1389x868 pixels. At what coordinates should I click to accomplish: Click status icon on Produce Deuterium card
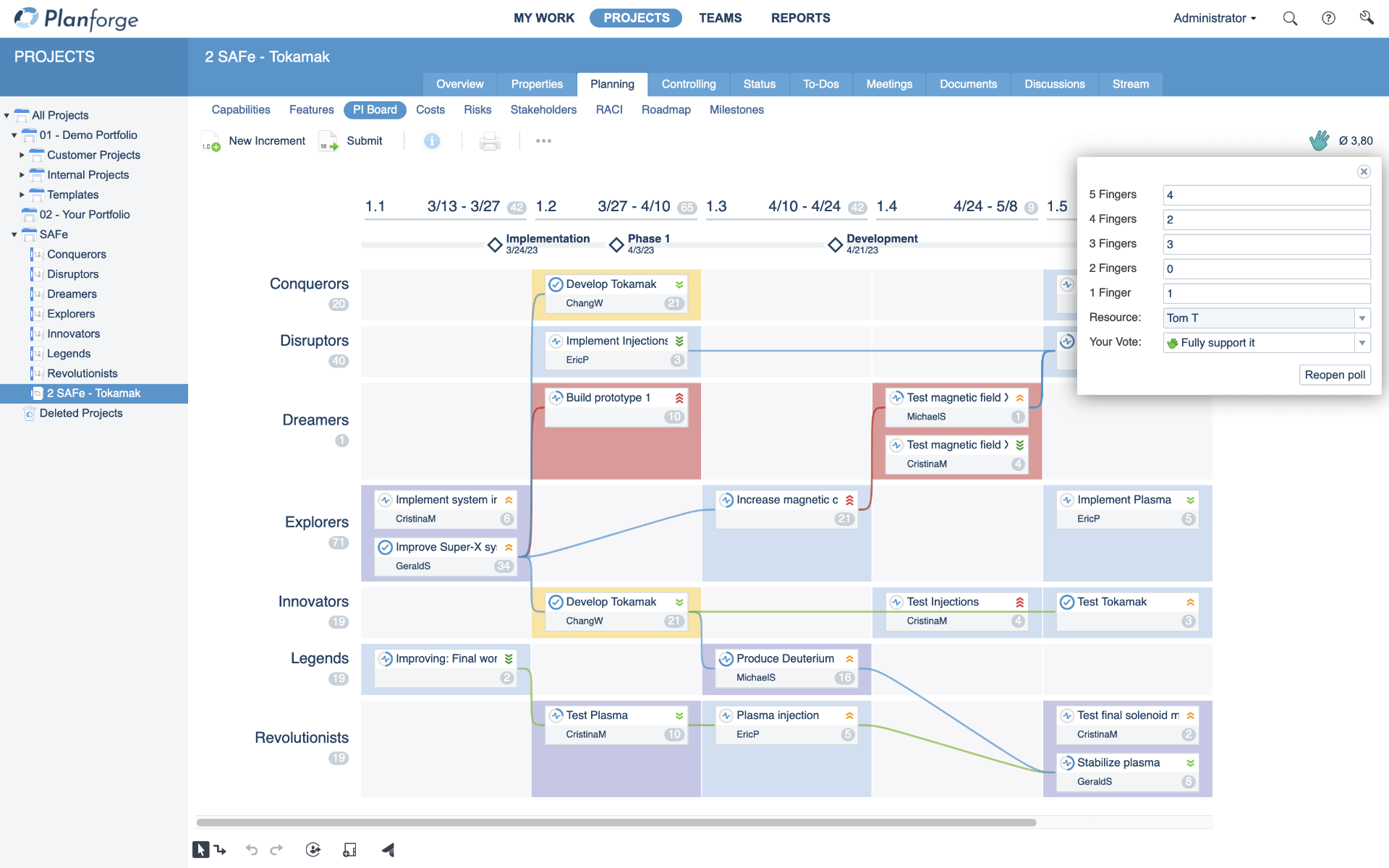726,659
